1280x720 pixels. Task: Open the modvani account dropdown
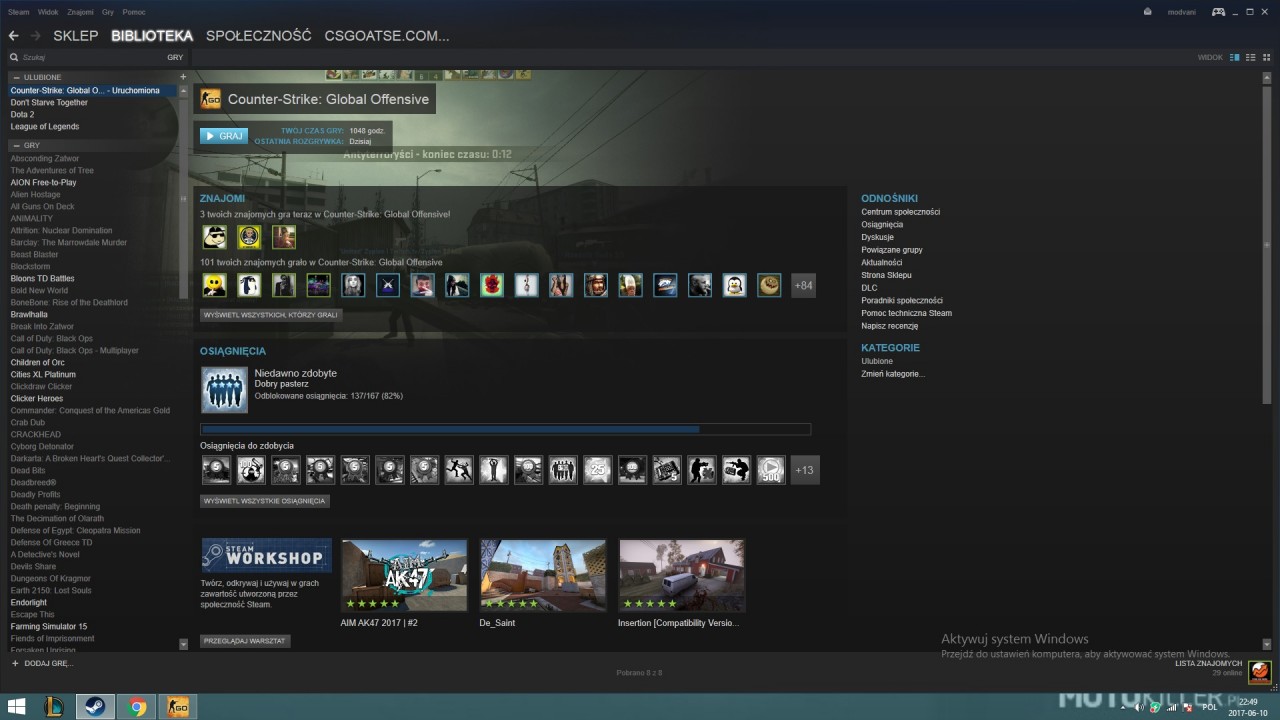point(1181,12)
